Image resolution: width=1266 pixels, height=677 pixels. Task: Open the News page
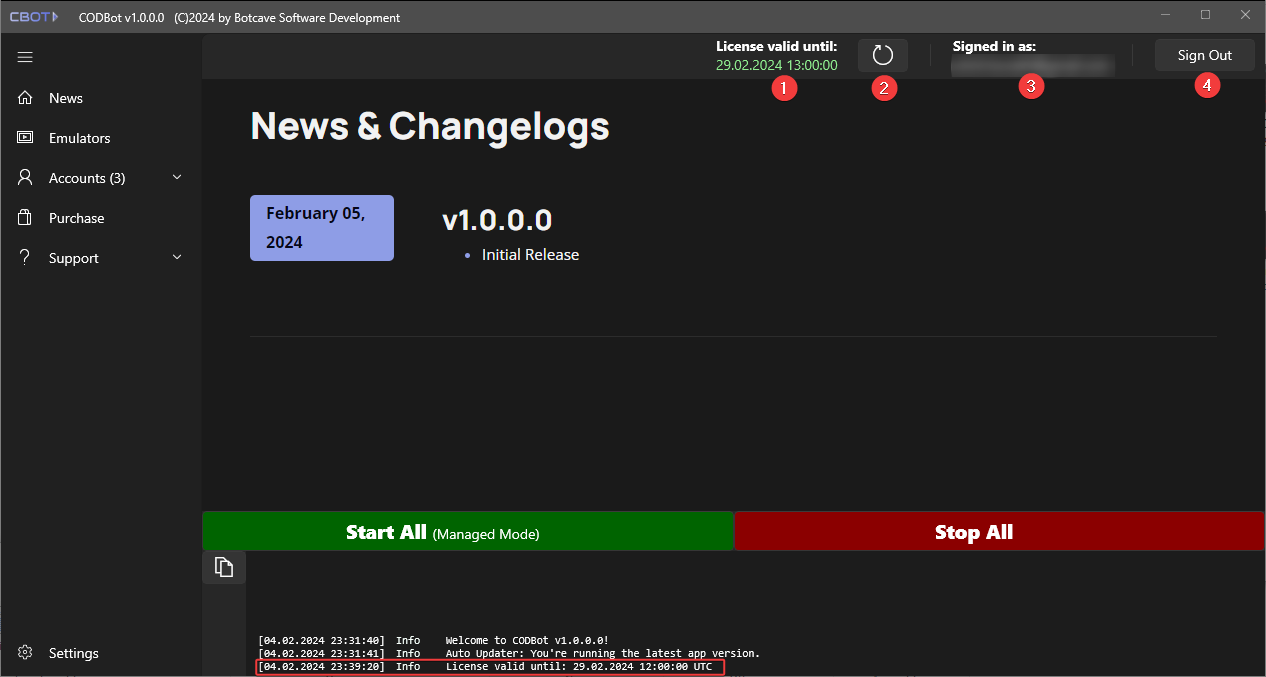(x=66, y=98)
